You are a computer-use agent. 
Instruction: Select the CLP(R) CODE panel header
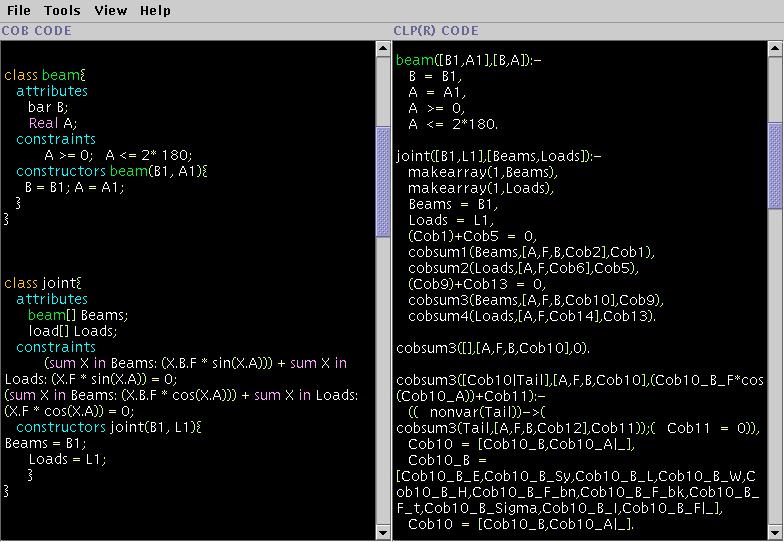coord(436,31)
